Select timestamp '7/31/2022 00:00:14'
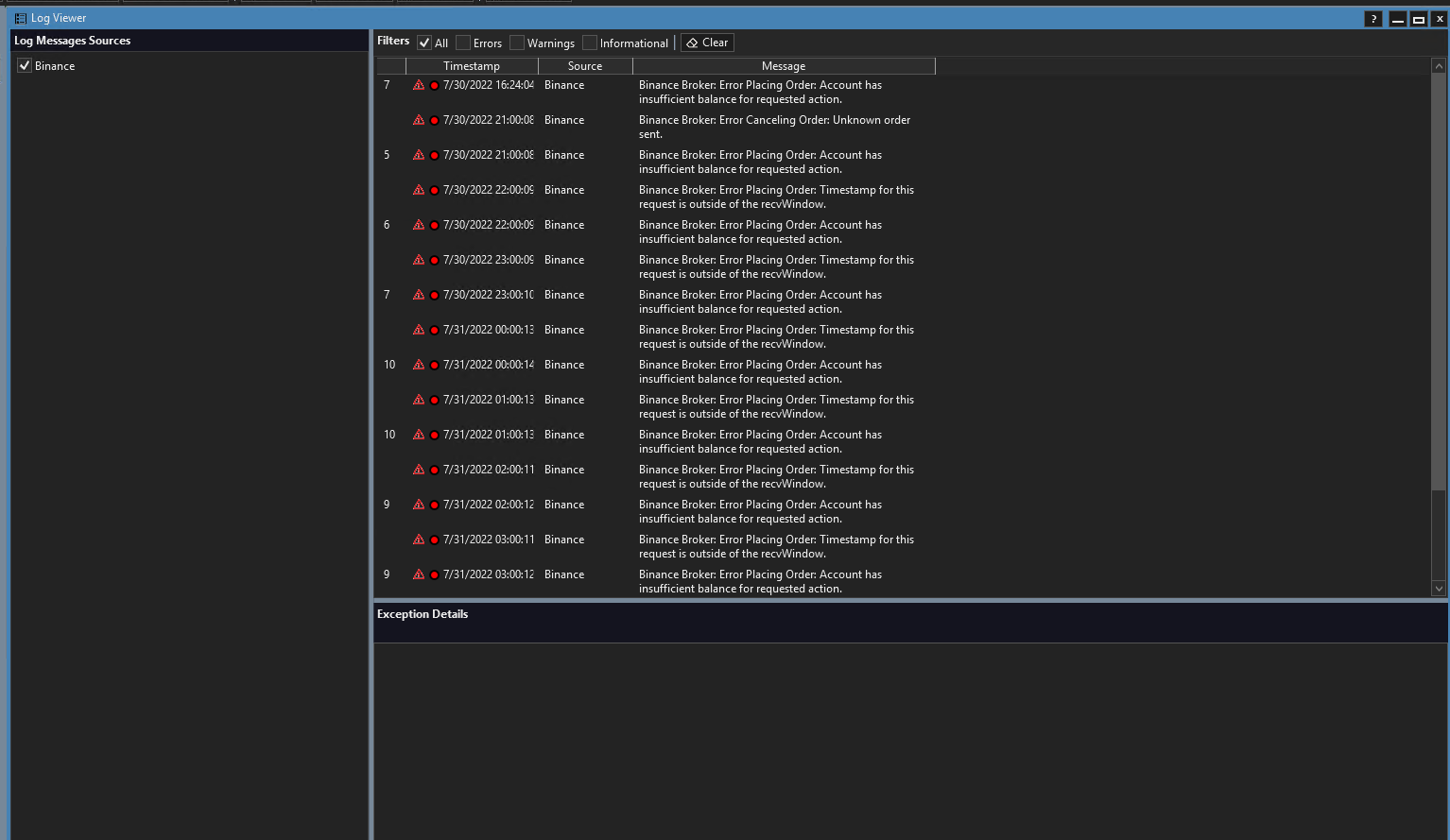Image resolution: width=1450 pixels, height=840 pixels. (x=489, y=365)
